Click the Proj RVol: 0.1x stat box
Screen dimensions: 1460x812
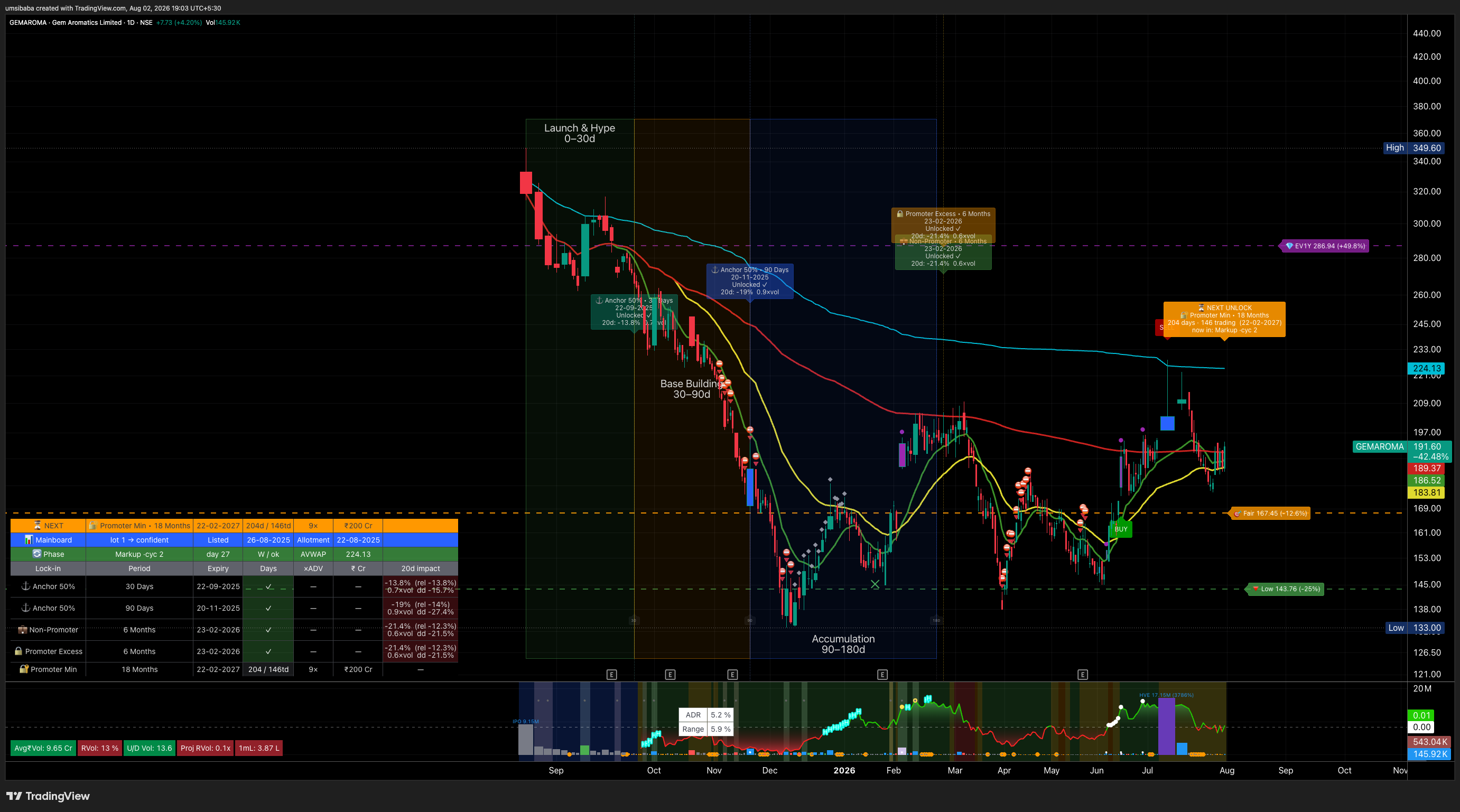tap(205, 748)
